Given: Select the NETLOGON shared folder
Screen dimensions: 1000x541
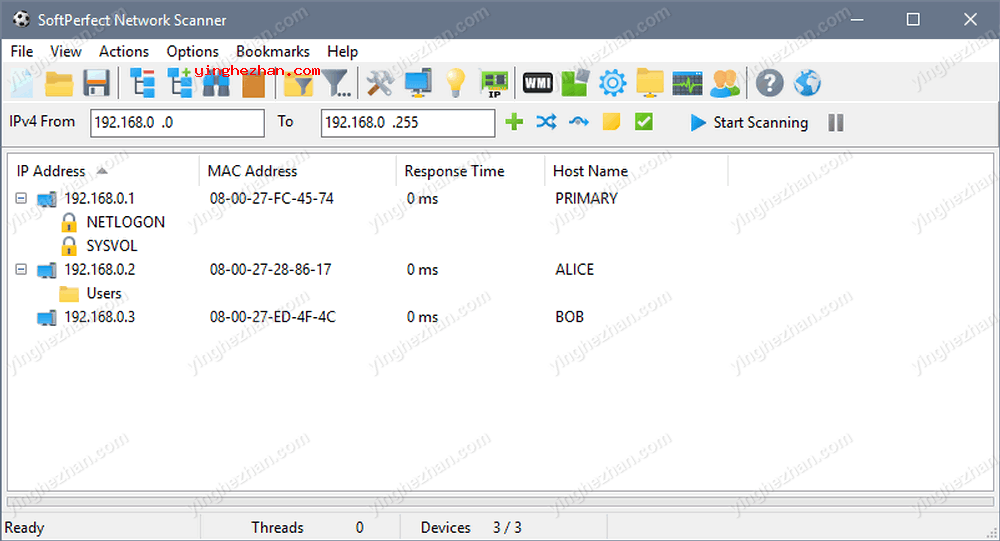Looking at the screenshot, I should (125, 222).
